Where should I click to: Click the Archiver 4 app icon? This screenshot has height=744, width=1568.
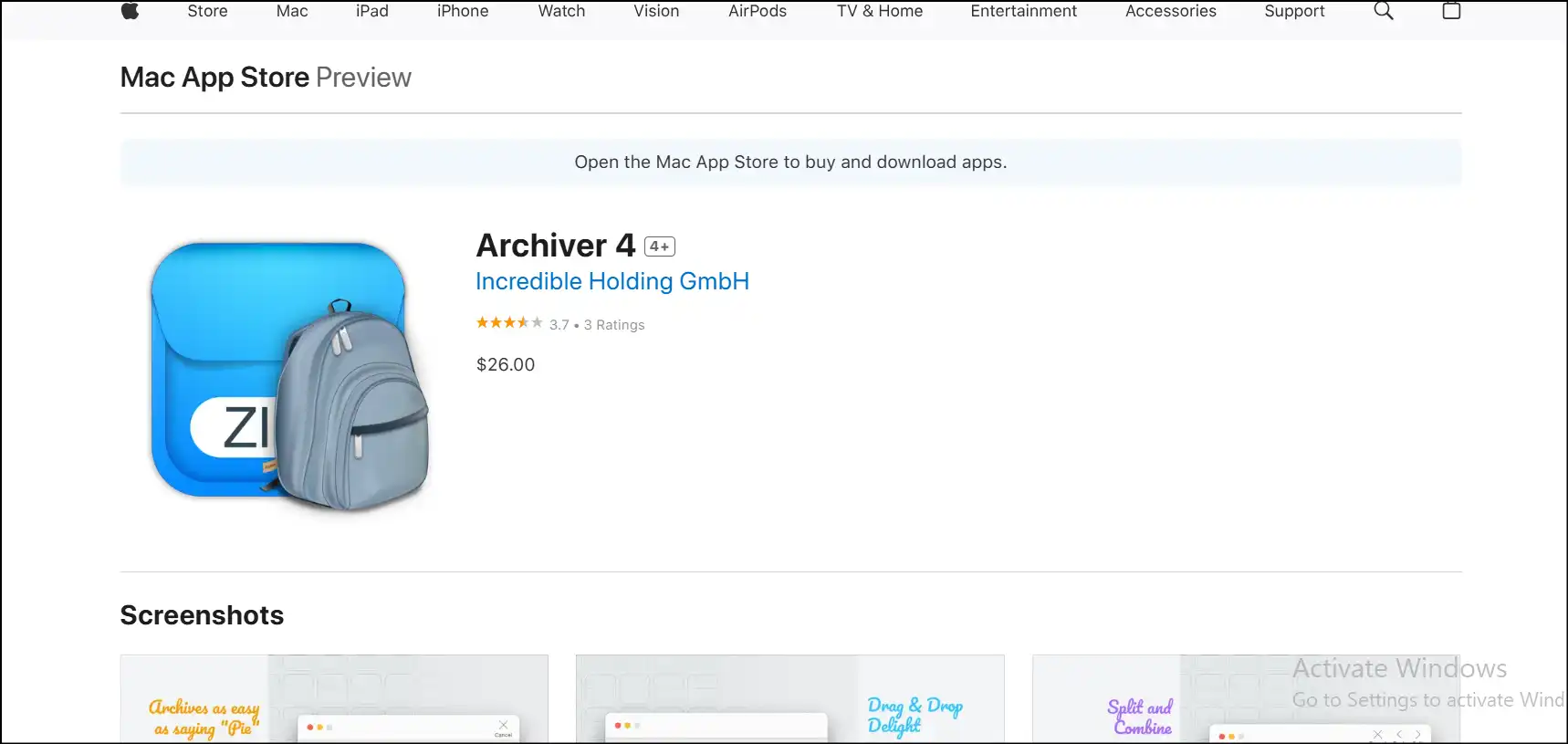[x=290, y=376]
